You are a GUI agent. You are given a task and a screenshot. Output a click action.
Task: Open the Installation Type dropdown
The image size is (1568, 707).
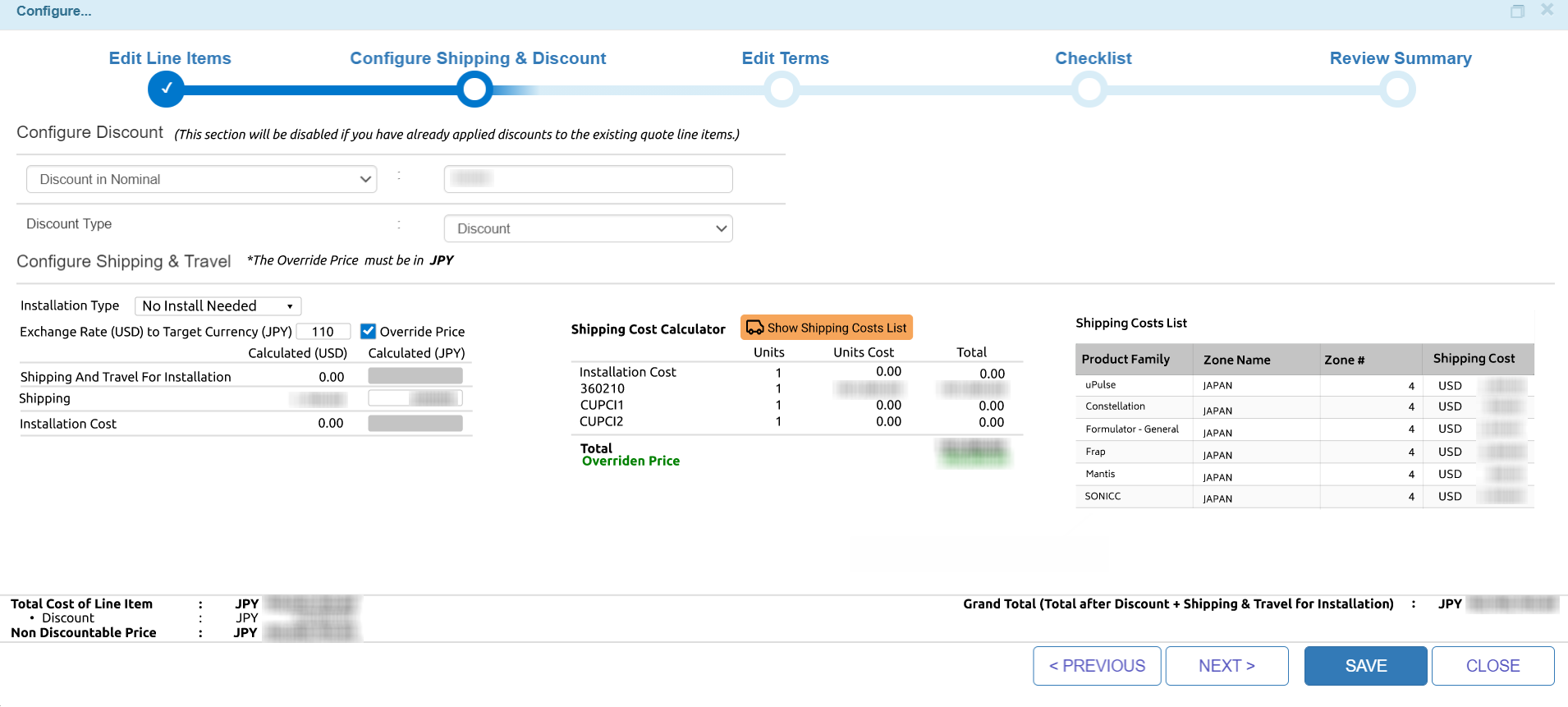coord(218,305)
